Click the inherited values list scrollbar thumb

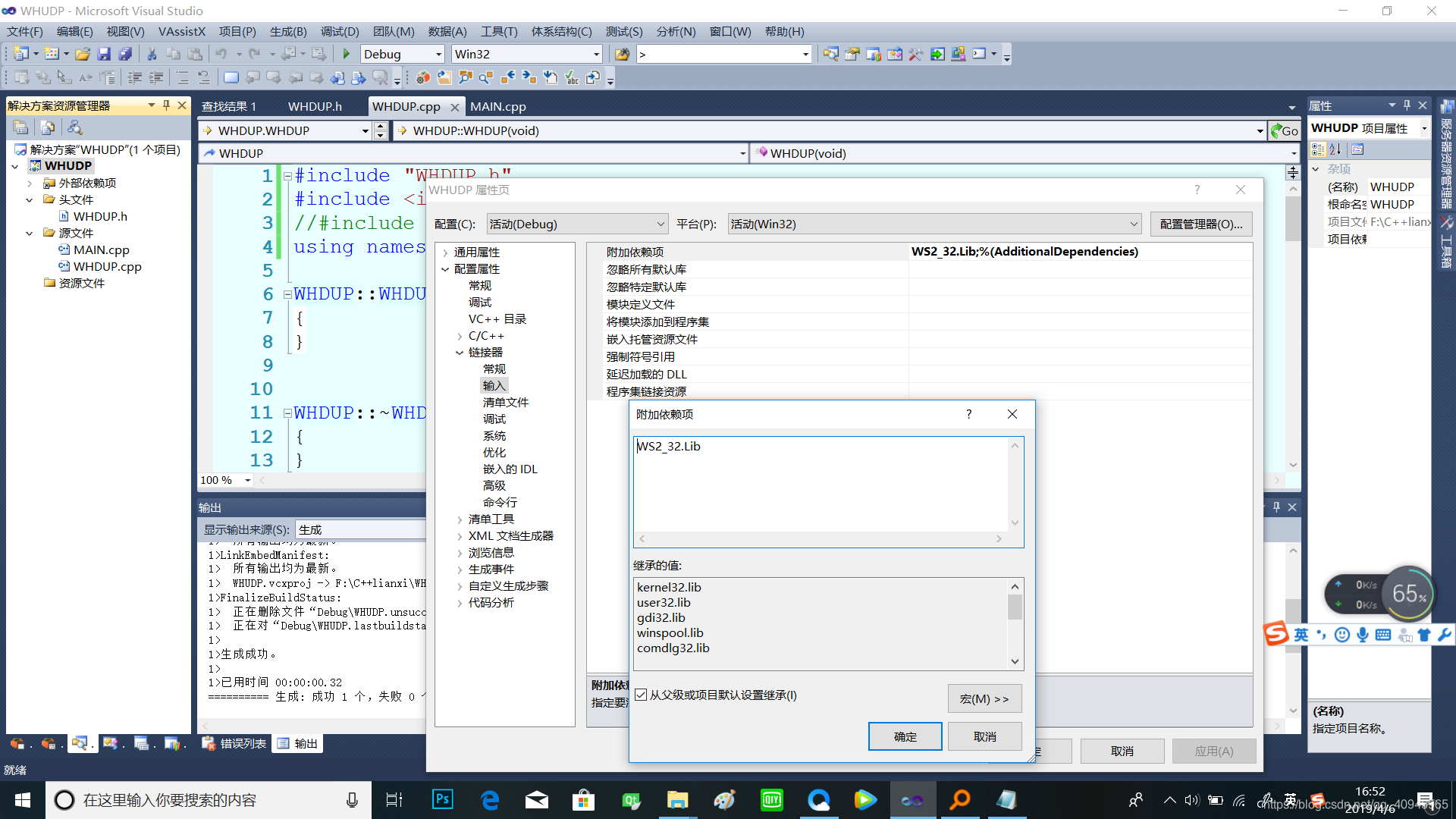1015,607
